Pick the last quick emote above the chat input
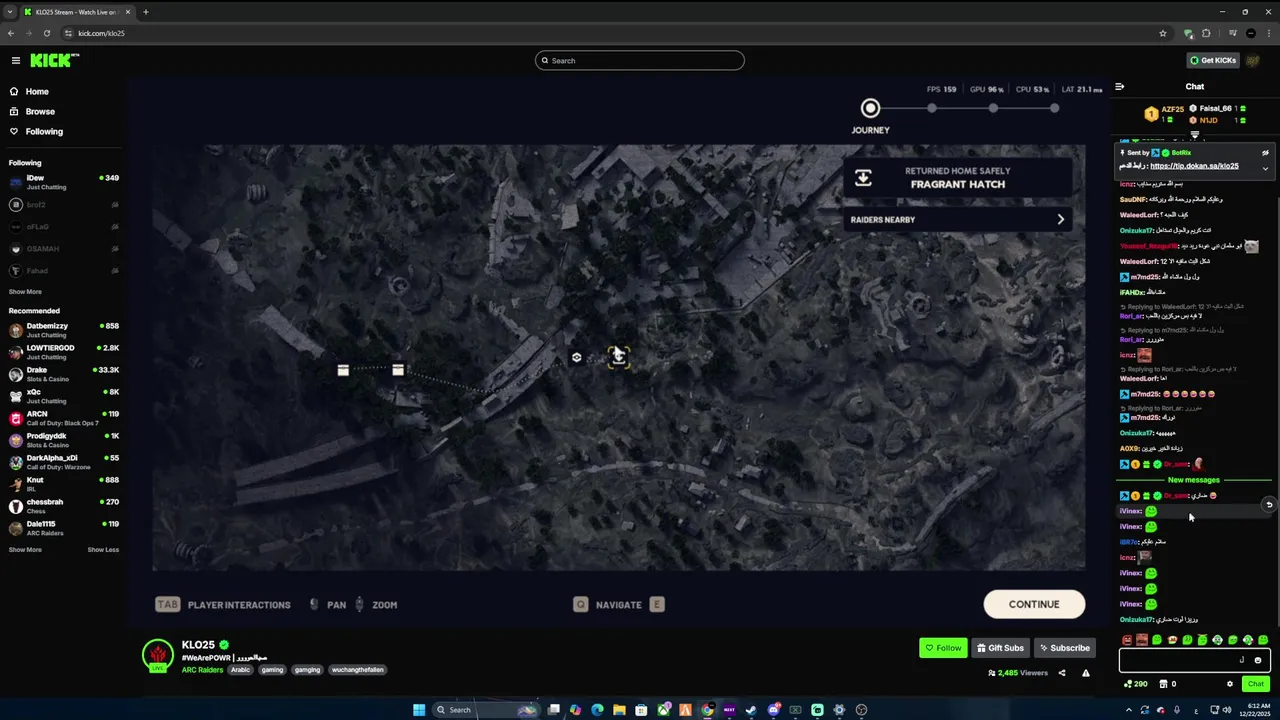The image size is (1280, 720). pyautogui.click(x=1263, y=640)
